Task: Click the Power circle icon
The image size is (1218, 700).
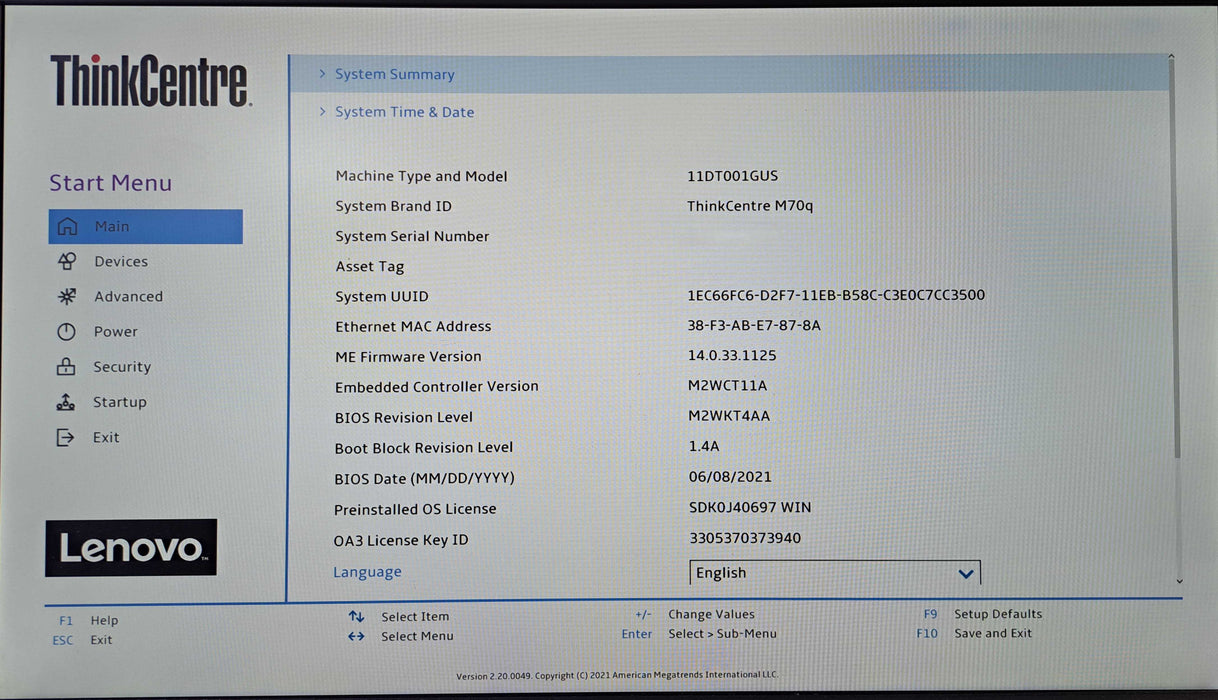Action: (x=66, y=332)
